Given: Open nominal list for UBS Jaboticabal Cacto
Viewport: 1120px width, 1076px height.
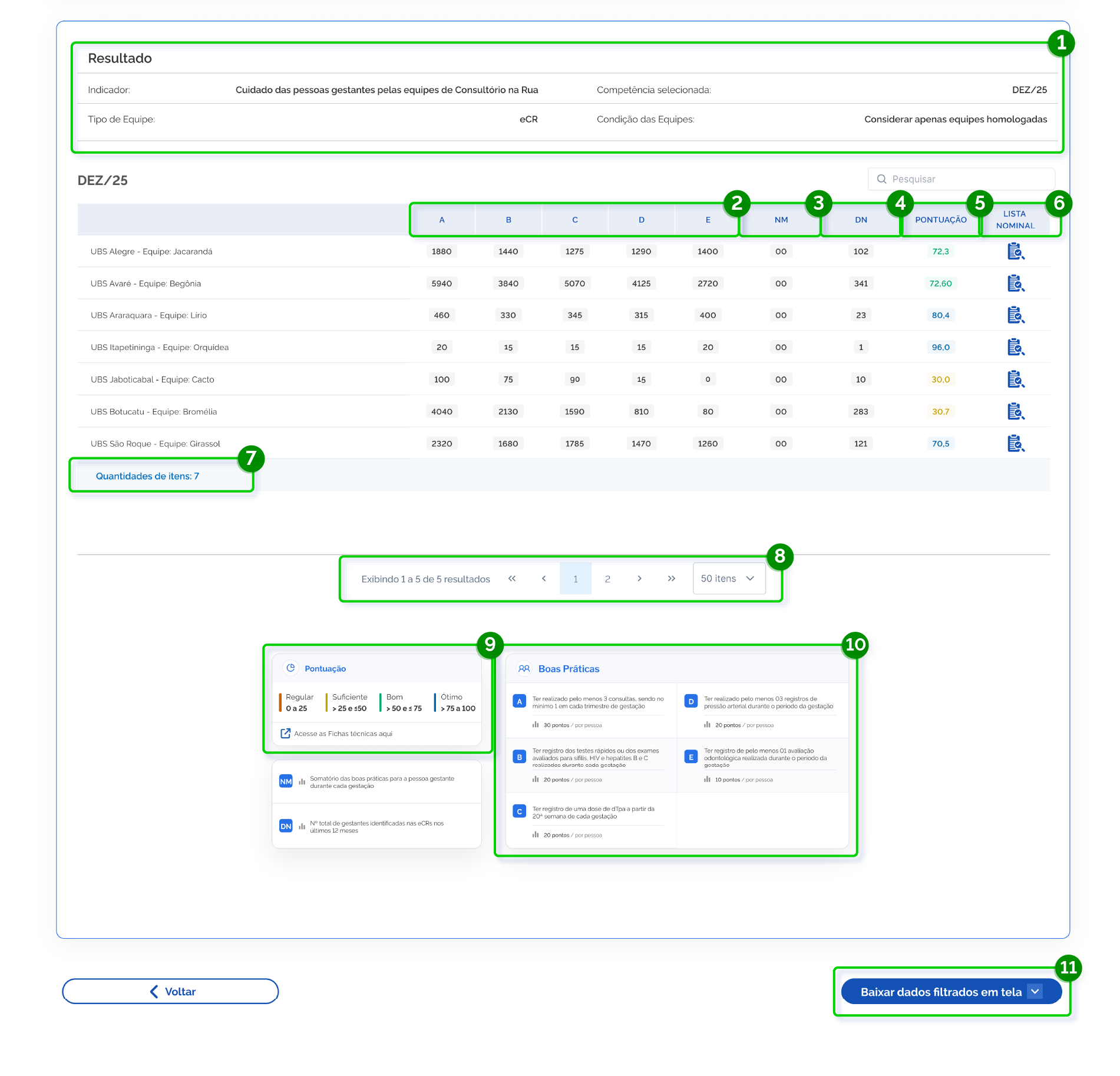Looking at the screenshot, I should (1015, 379).
